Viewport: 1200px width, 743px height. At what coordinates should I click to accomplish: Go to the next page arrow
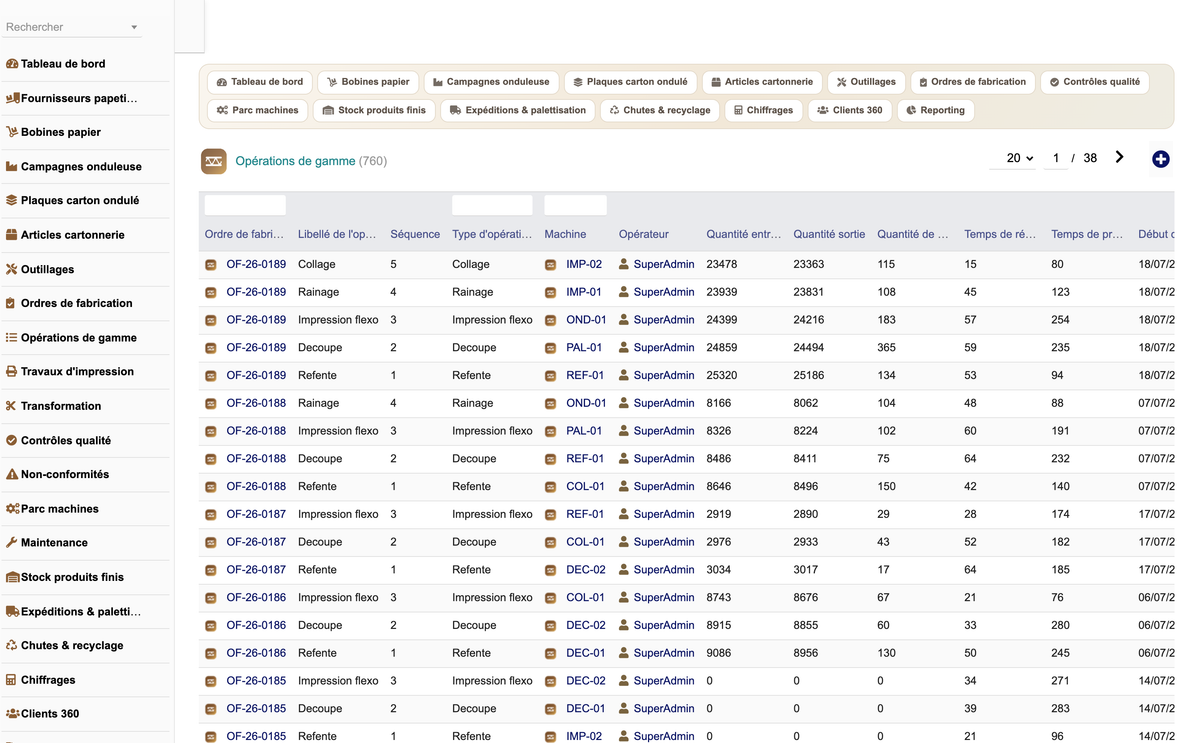(1119, 157)
